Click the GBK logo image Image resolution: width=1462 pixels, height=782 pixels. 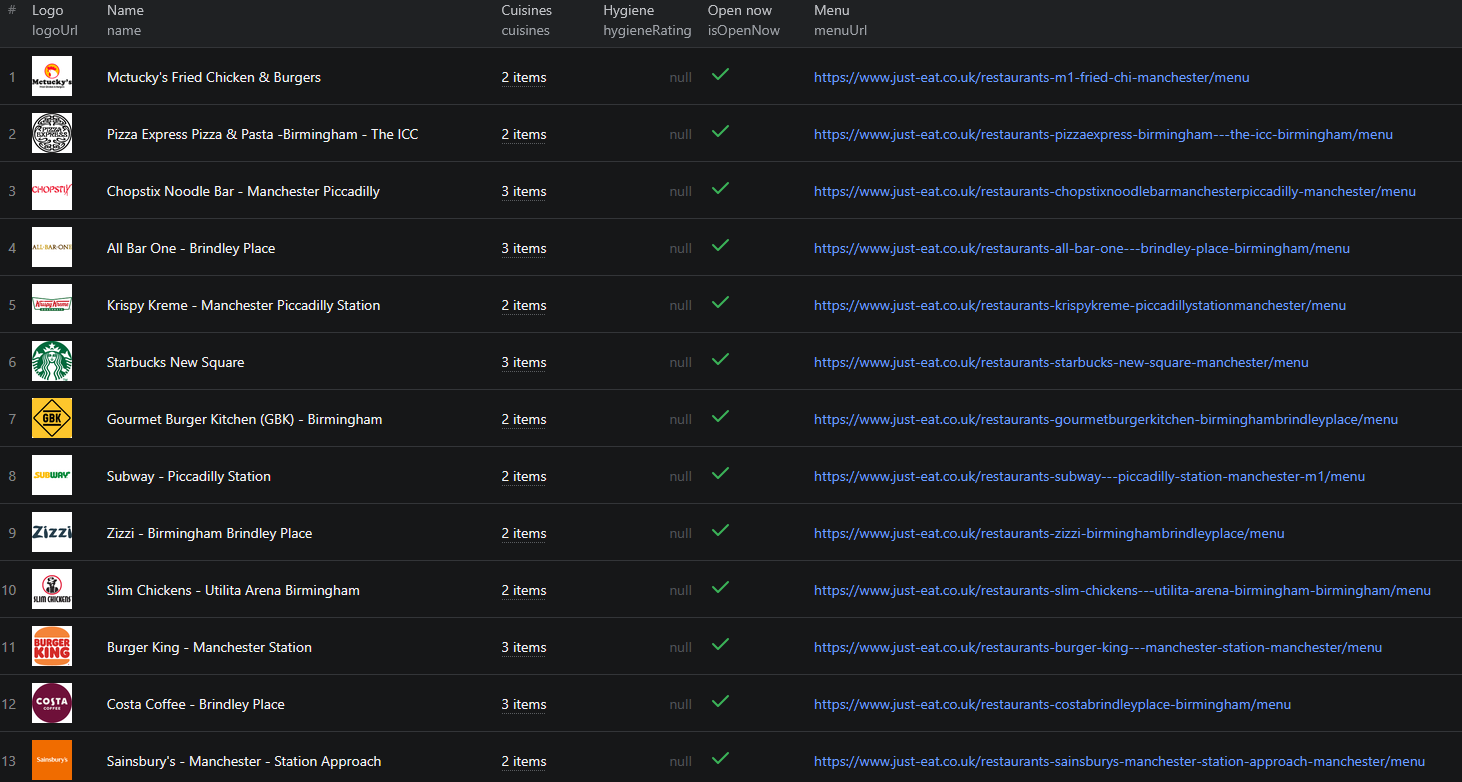(x=52, y=418)
